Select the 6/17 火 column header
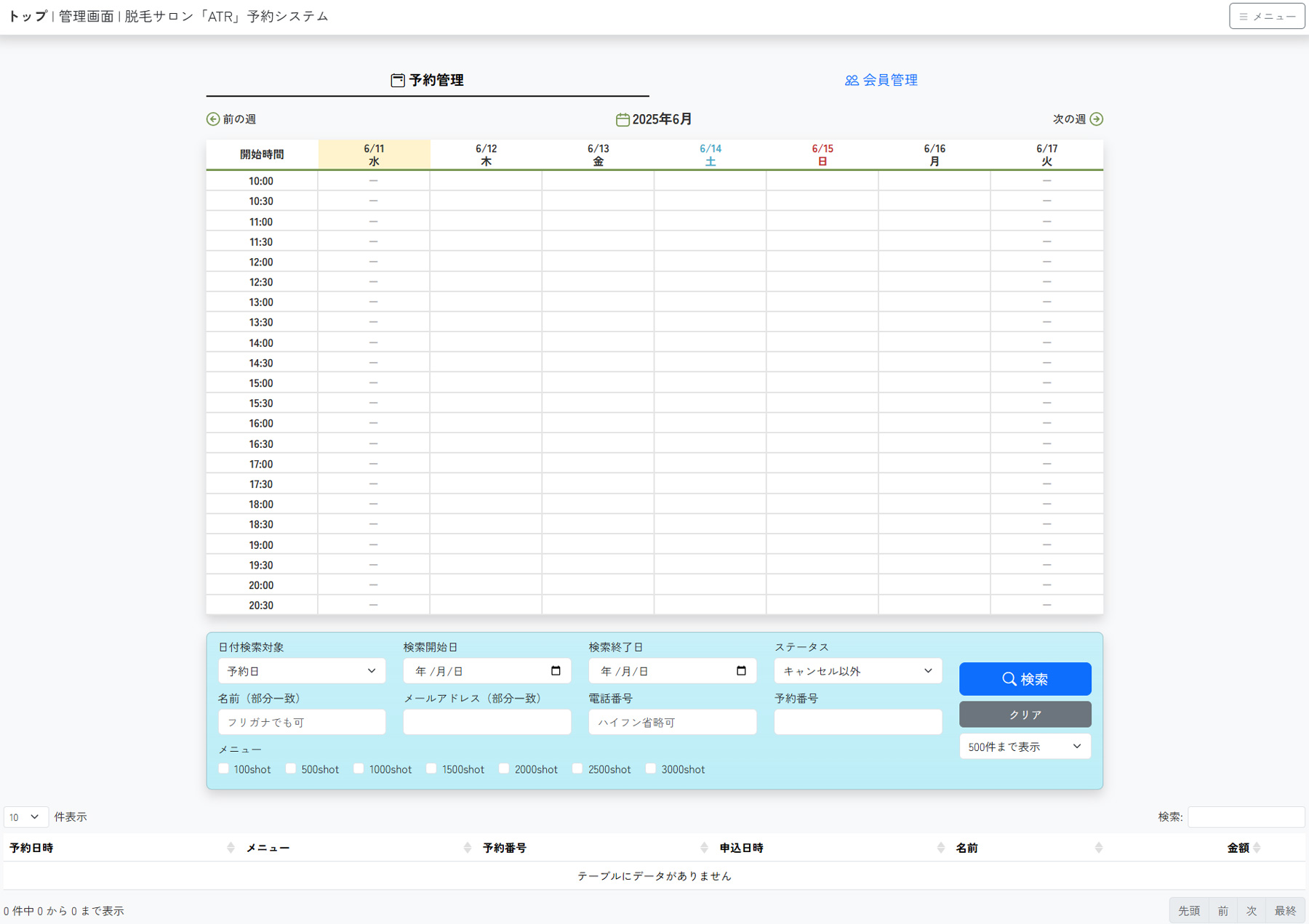The height and width of the screenshot is (924, 1309). click(1046, 155)
